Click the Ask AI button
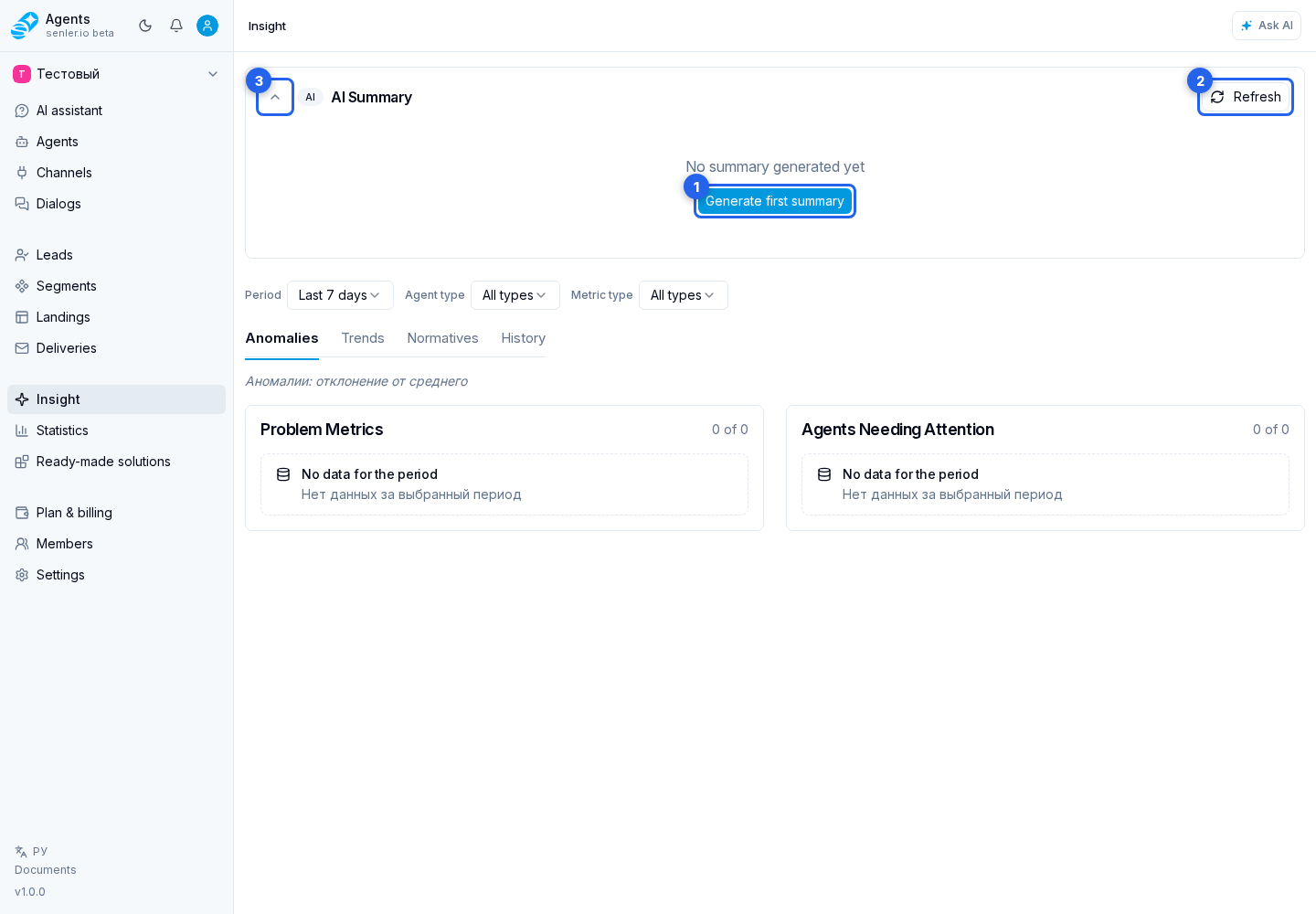The image size is (1316, 914). pos(1267,26)
